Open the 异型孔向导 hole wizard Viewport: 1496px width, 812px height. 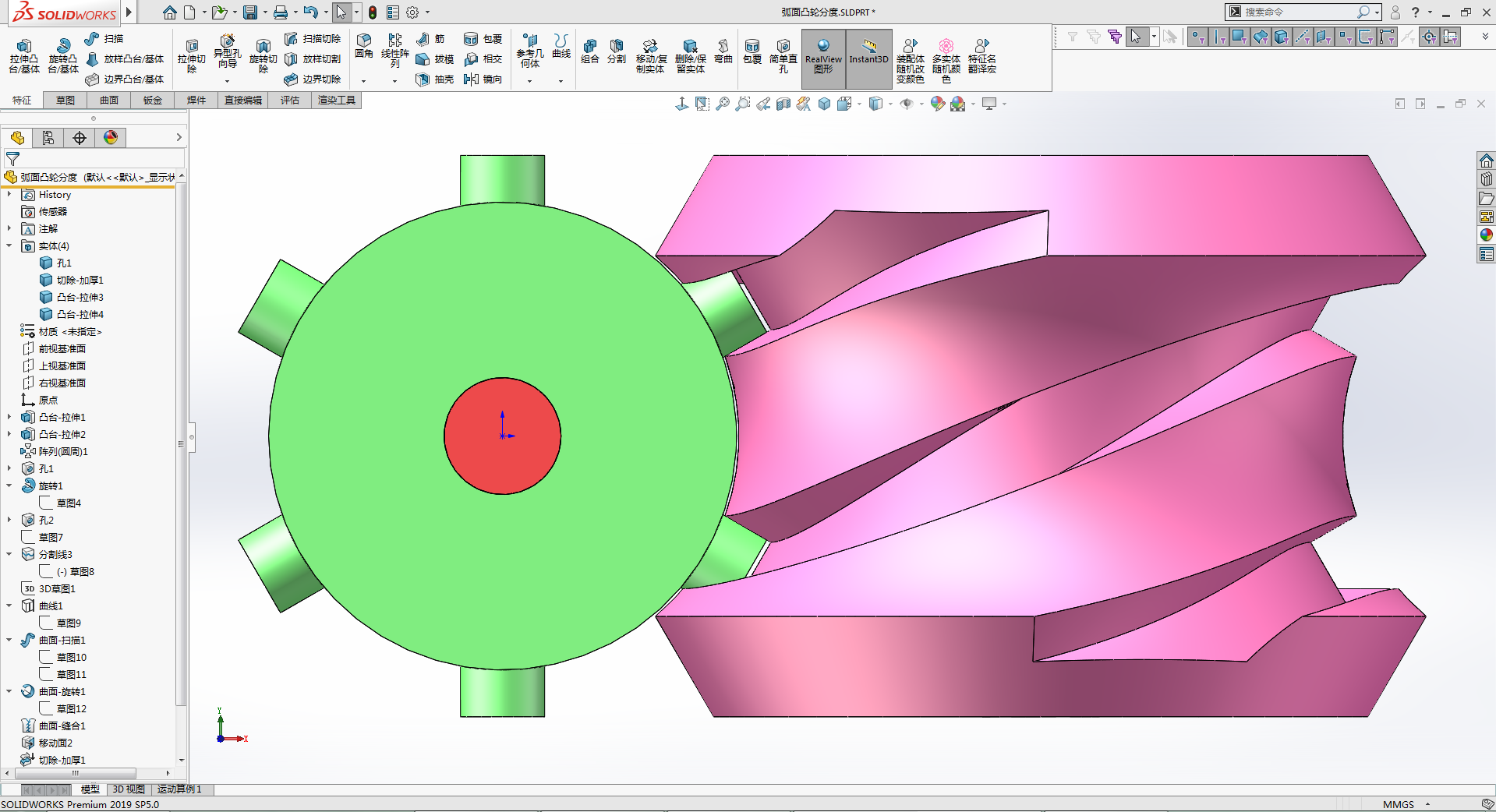(227, 51)
